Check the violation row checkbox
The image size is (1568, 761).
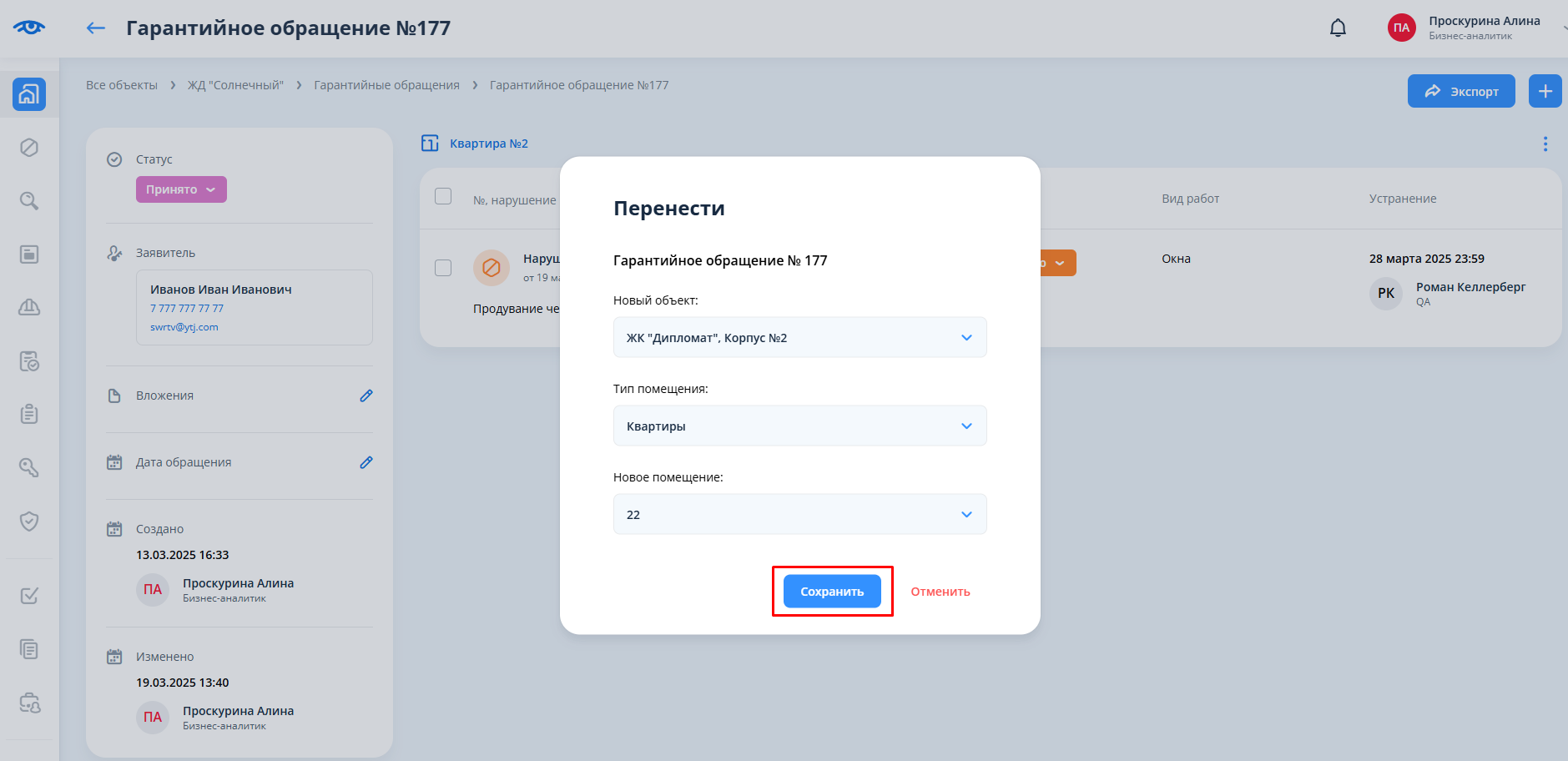443,268
